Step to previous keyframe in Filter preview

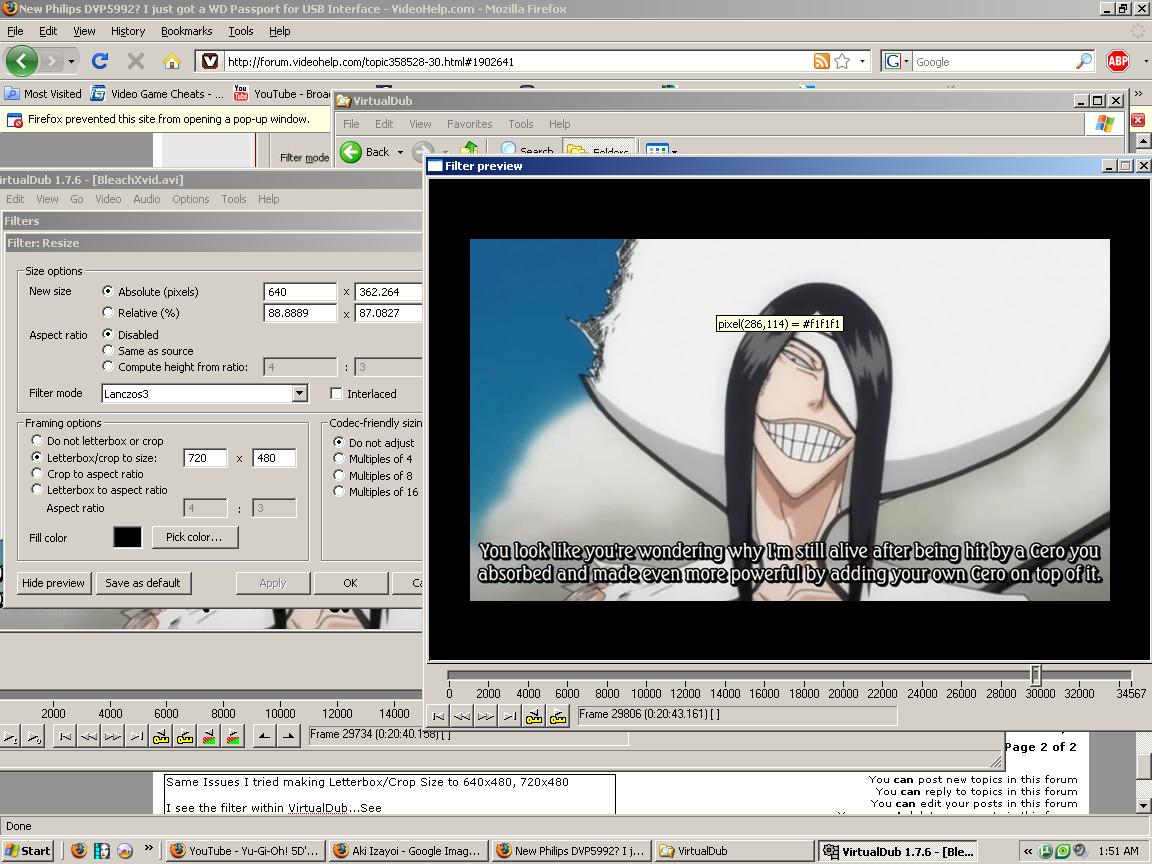(x=462, y=716)
